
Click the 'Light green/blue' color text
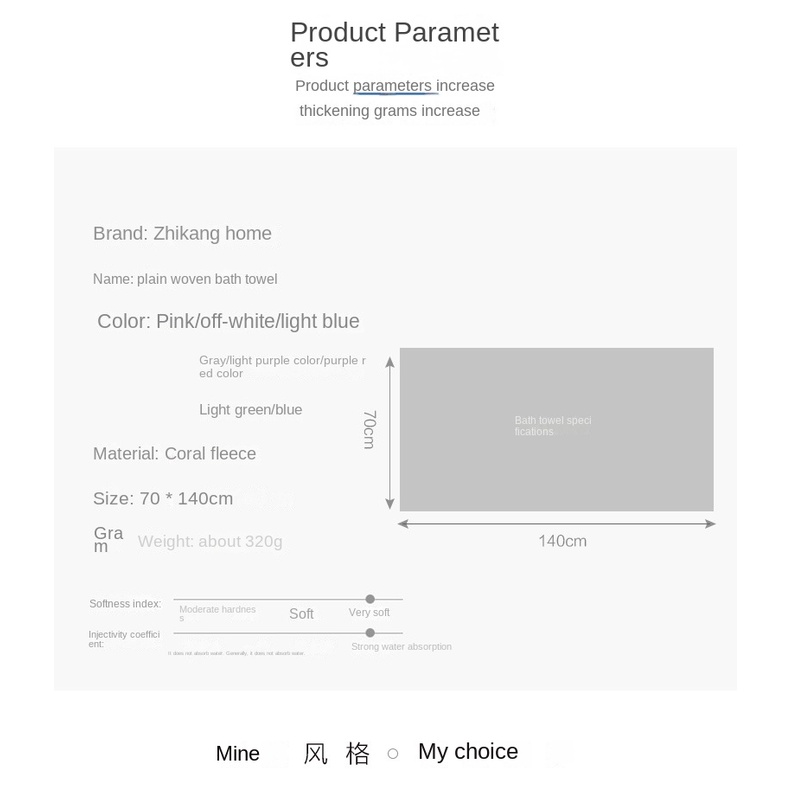(250, 409)
